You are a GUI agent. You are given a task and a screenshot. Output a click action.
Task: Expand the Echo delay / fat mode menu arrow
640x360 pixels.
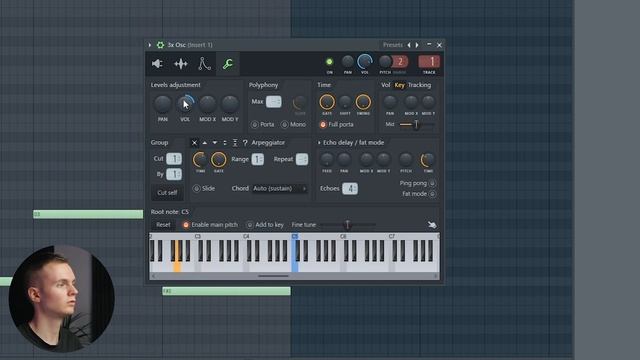pos(319,142)
